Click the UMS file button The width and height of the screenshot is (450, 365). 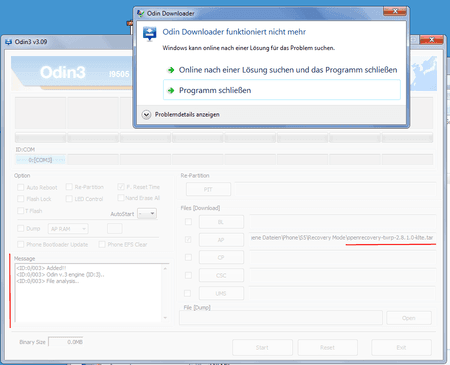point(221,293)
